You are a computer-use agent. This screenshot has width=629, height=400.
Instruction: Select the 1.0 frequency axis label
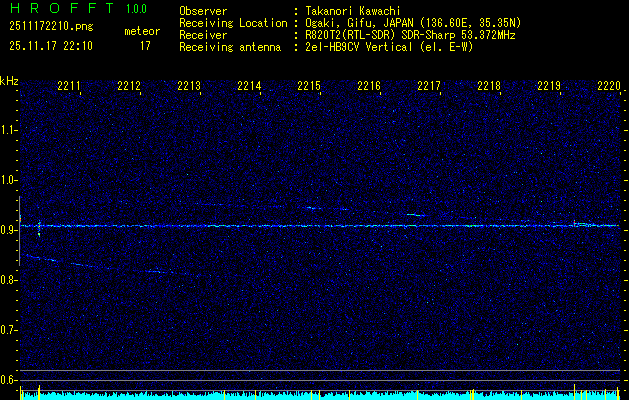click(9, 180)
